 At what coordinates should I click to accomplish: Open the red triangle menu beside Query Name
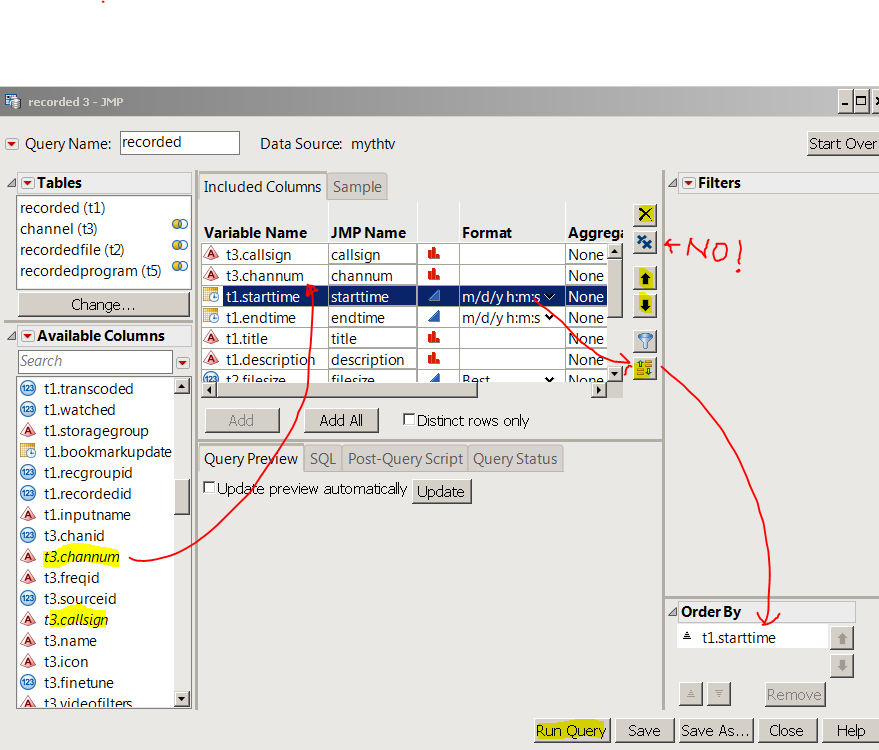coord(12,143)
